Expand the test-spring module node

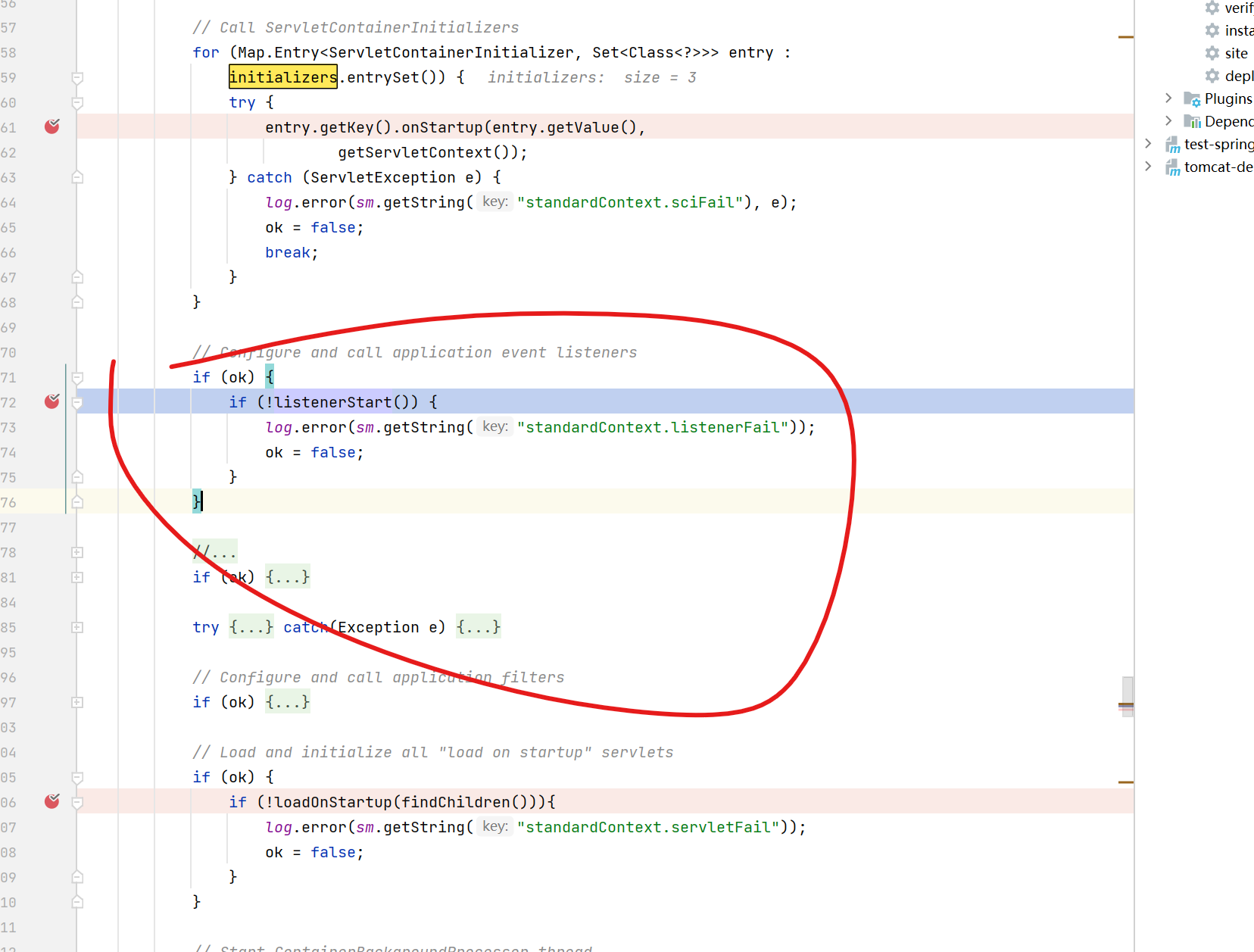[1148, 144]
